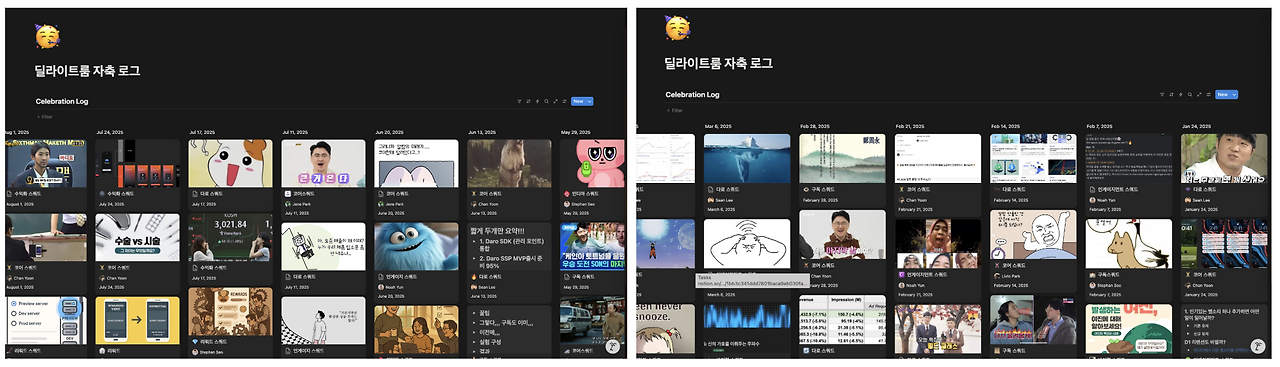
Task: Open the 수술 vs 시술 card thumbnail
Action: (138, 237)
